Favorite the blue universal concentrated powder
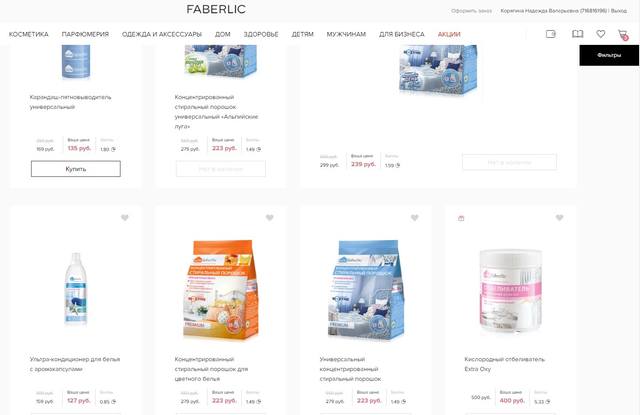 (x=415, y=218)
